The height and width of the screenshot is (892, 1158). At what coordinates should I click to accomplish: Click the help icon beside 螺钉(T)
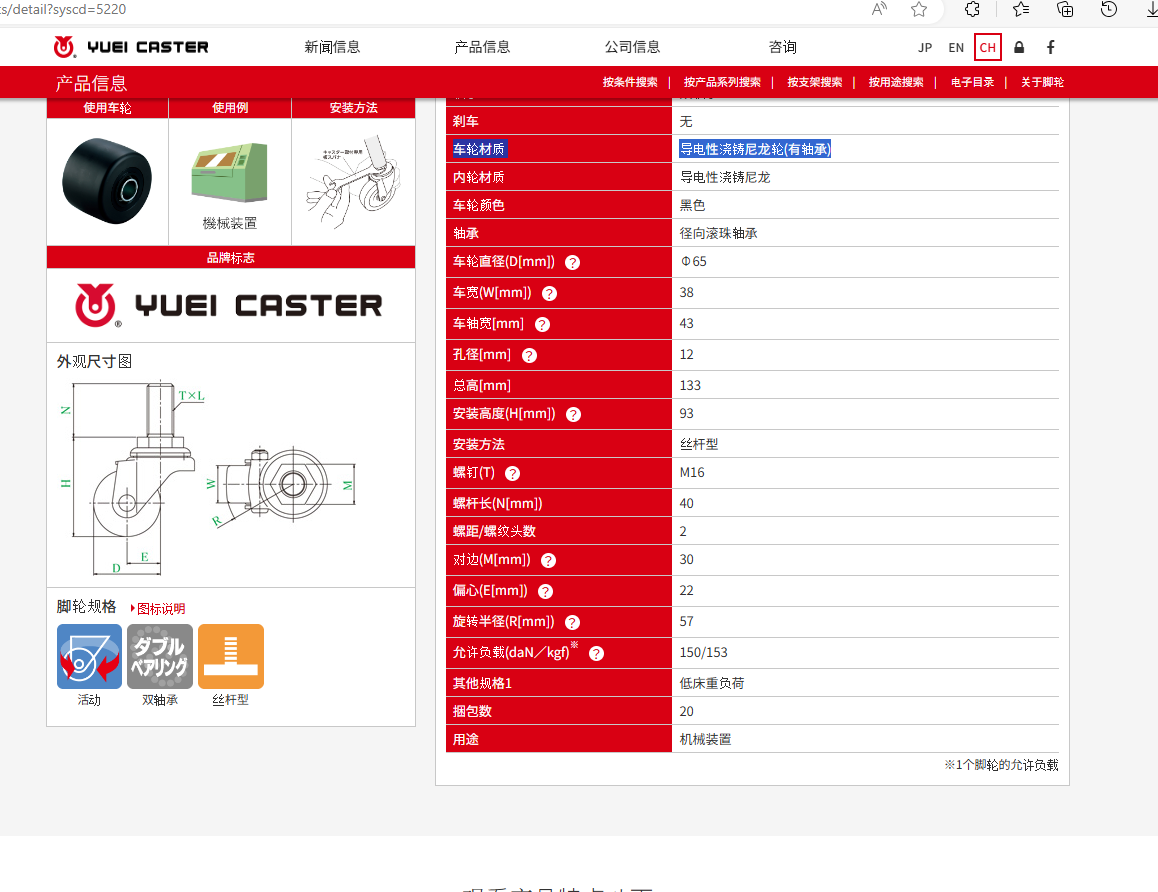pyautogui.click(x=512, y=473)
